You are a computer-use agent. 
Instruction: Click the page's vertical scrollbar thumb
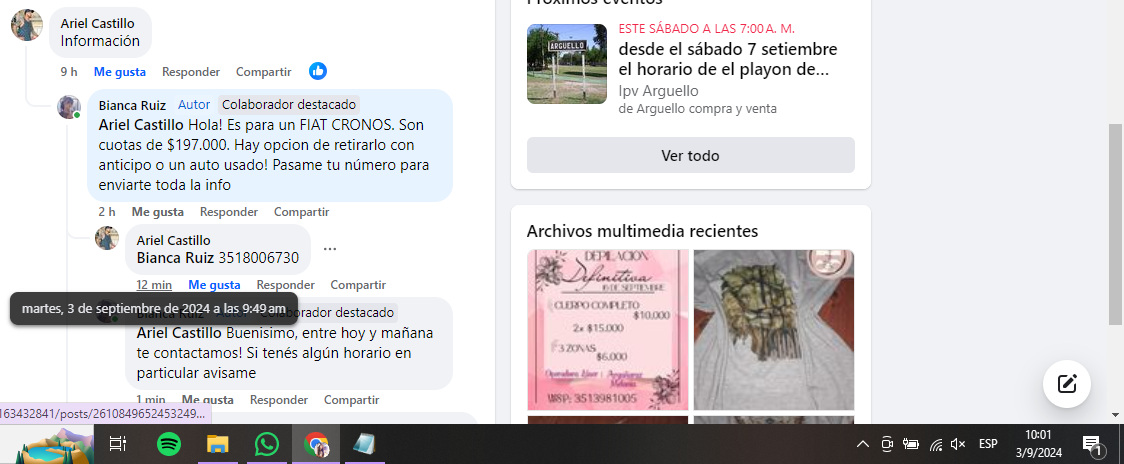[x=1115, y=224]
